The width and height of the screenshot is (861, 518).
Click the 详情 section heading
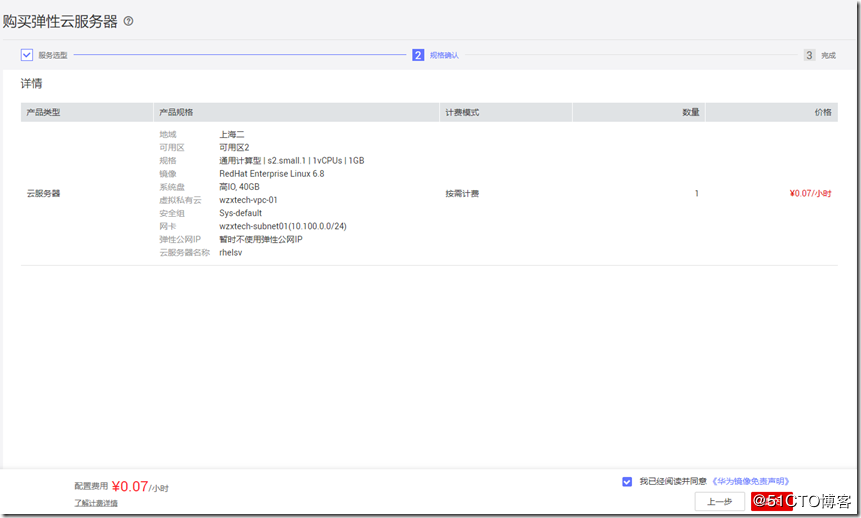tap(31, 83)
